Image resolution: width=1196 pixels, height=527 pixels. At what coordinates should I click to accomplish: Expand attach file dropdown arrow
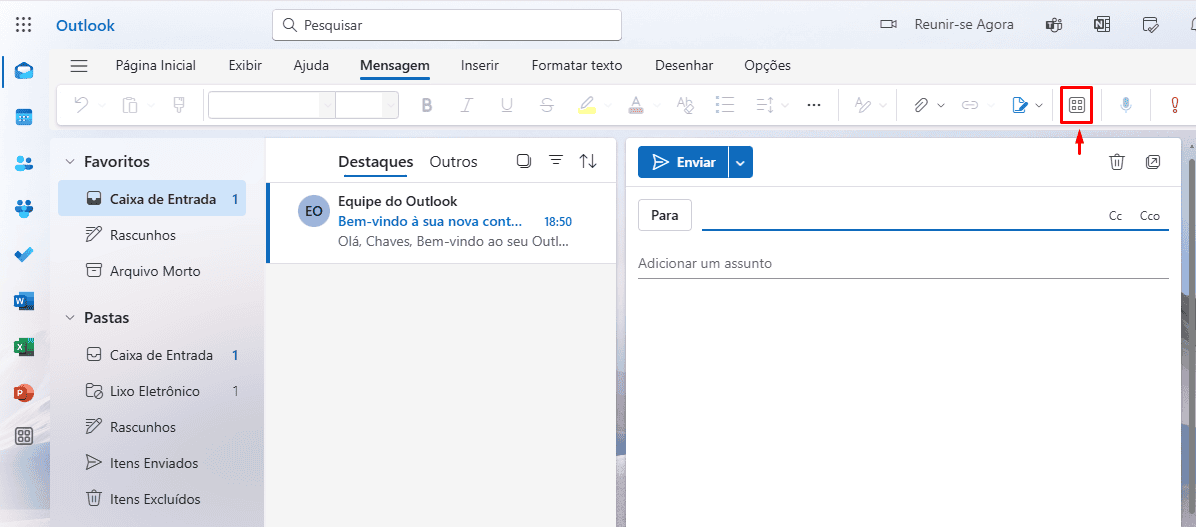tap(941, 105)
